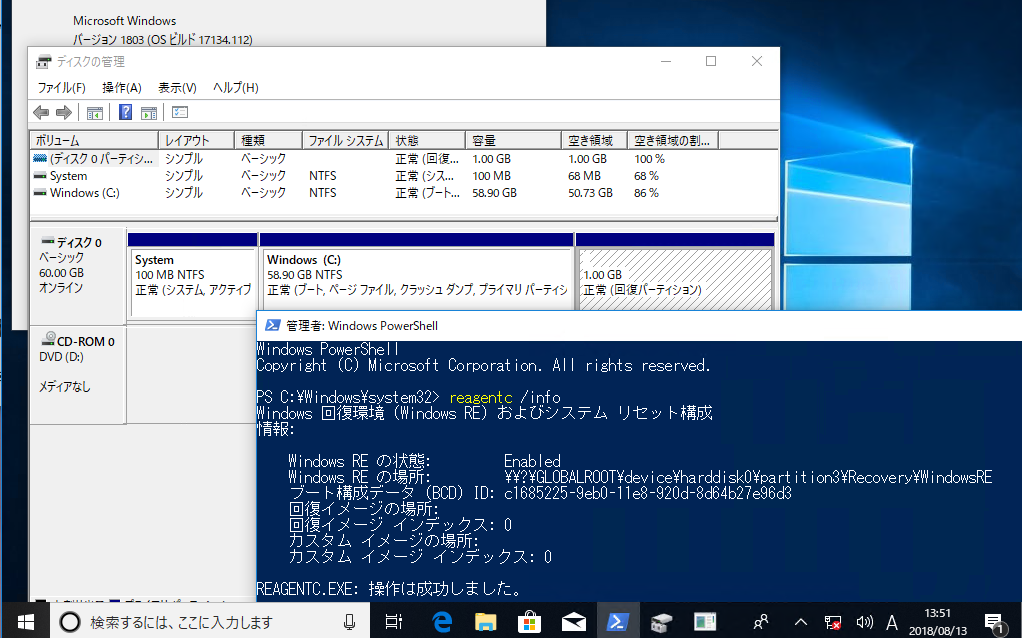Click the BCD ID c1685225-9eb0-11e8-920d-8d64b27e96d3 text

[648, 493]
